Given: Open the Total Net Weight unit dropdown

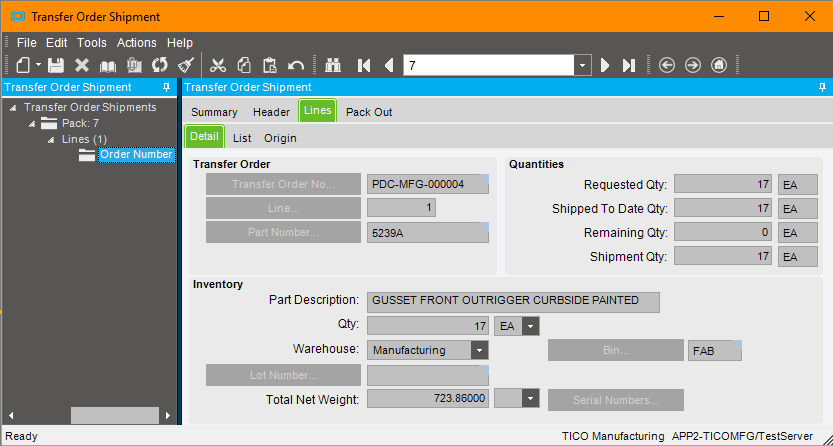Looking at the screenshot, I should pyautogui.click(x=531, y=399).
